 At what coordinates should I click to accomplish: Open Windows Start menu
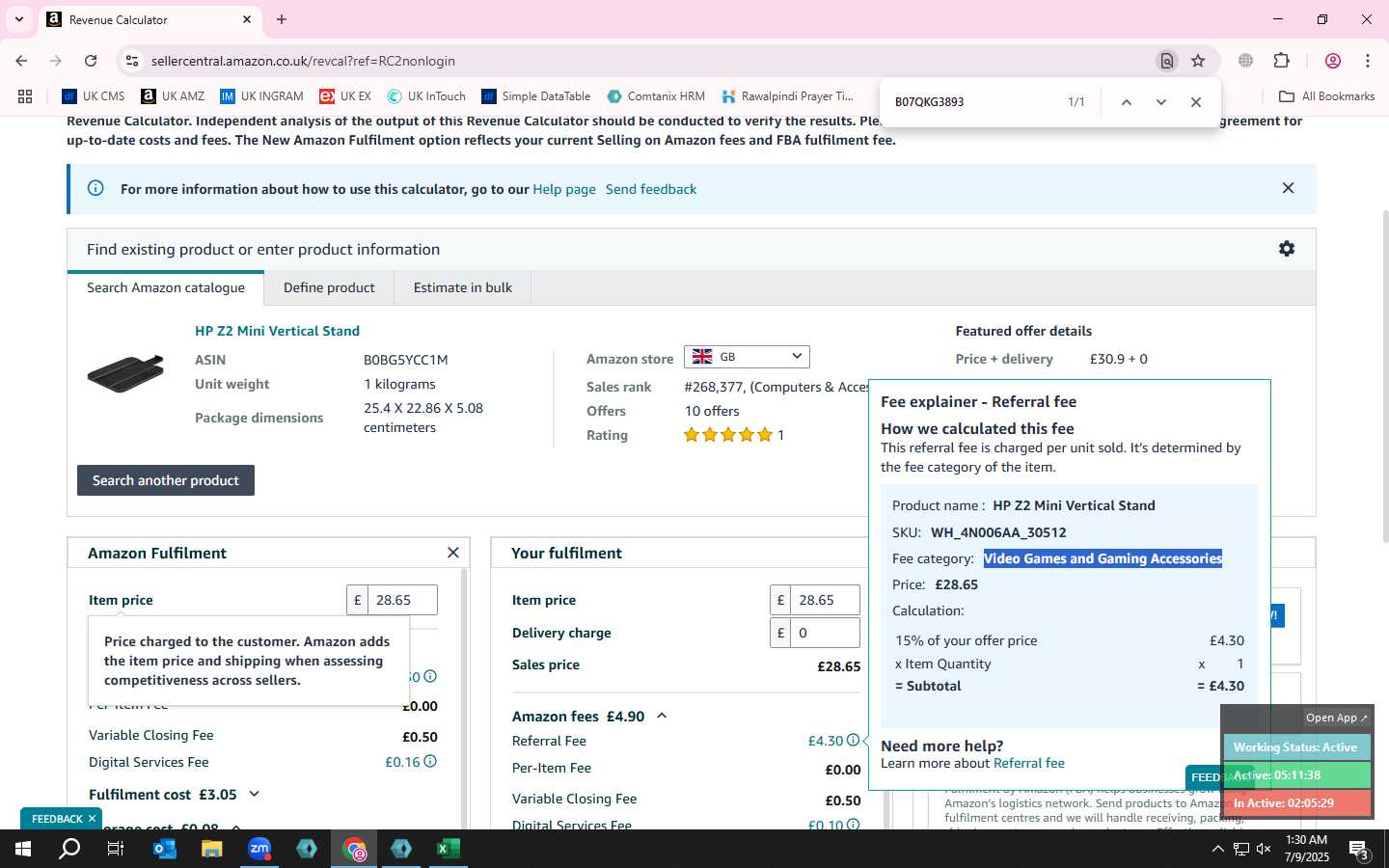23,849
